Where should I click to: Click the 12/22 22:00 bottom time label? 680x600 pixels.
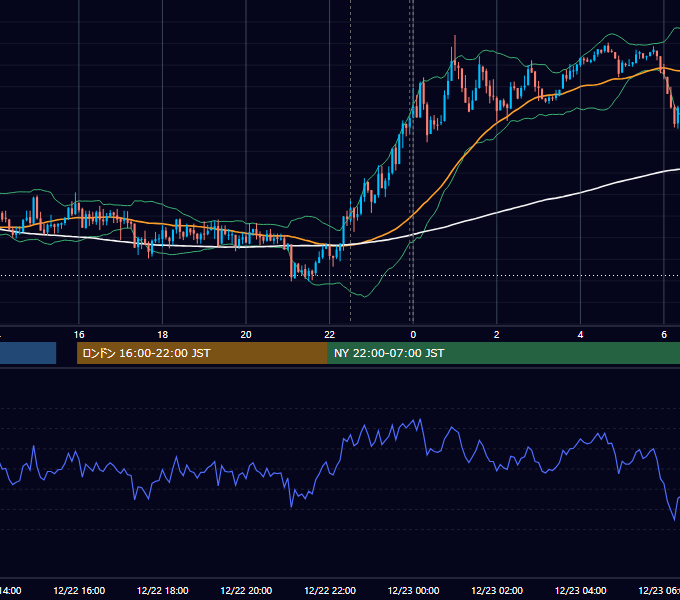tap(330, 590)
